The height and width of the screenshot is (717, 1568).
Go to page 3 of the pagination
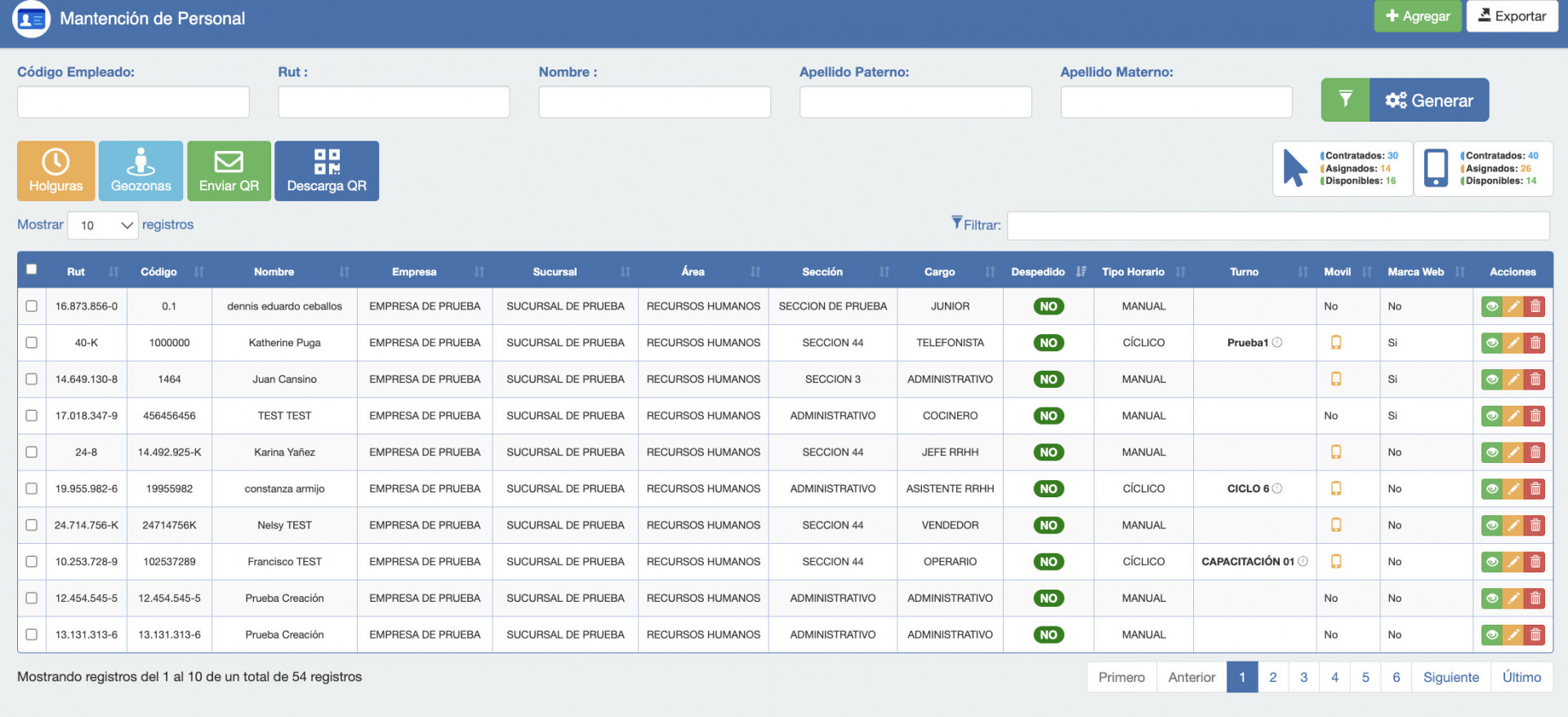point(1303,677)
